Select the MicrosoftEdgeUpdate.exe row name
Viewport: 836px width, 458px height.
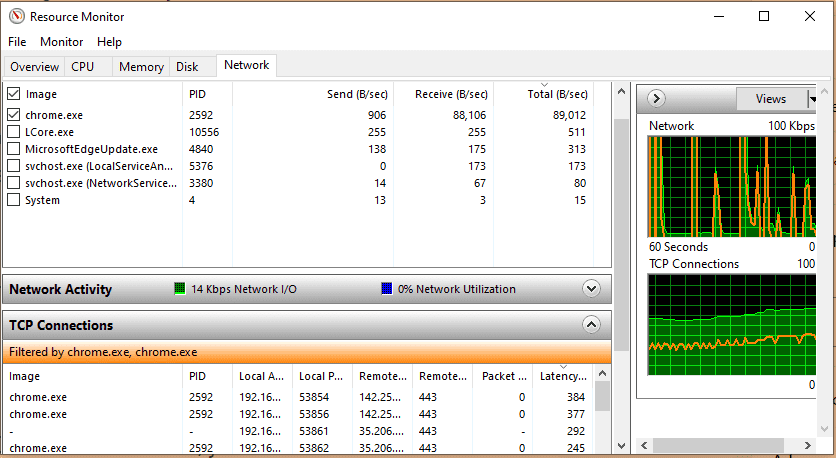click(x=91, y=149)
